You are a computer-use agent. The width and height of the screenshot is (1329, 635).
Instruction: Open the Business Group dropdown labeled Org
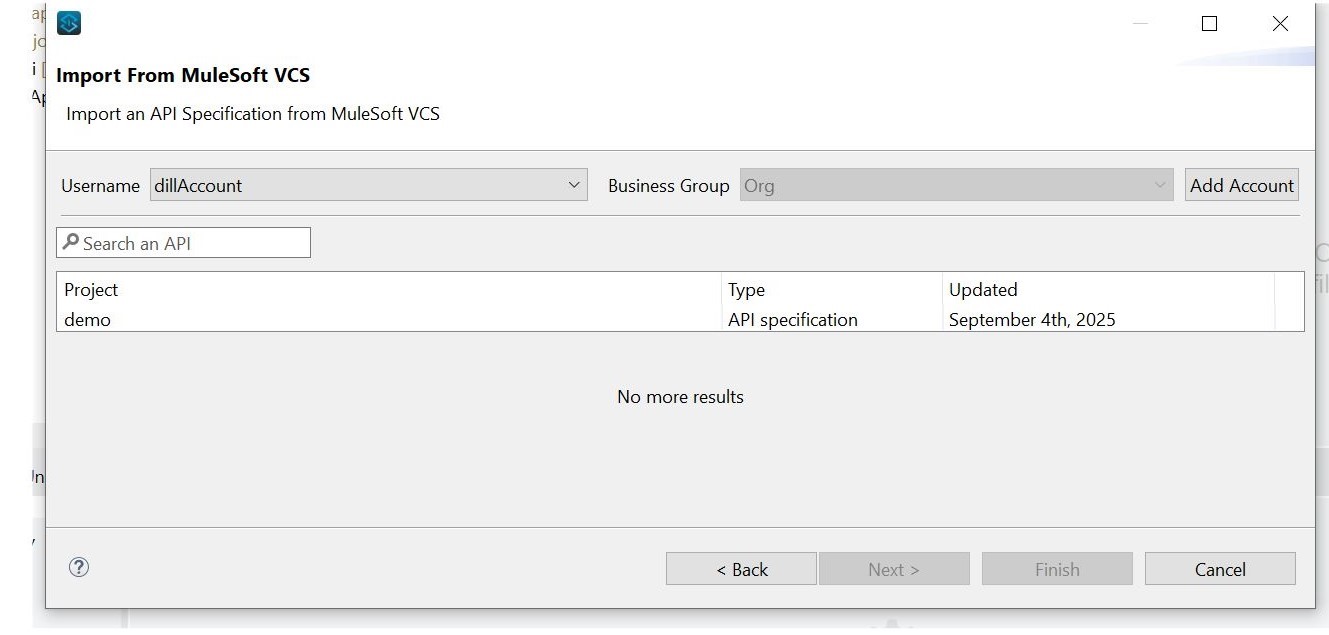pos(950,185)
